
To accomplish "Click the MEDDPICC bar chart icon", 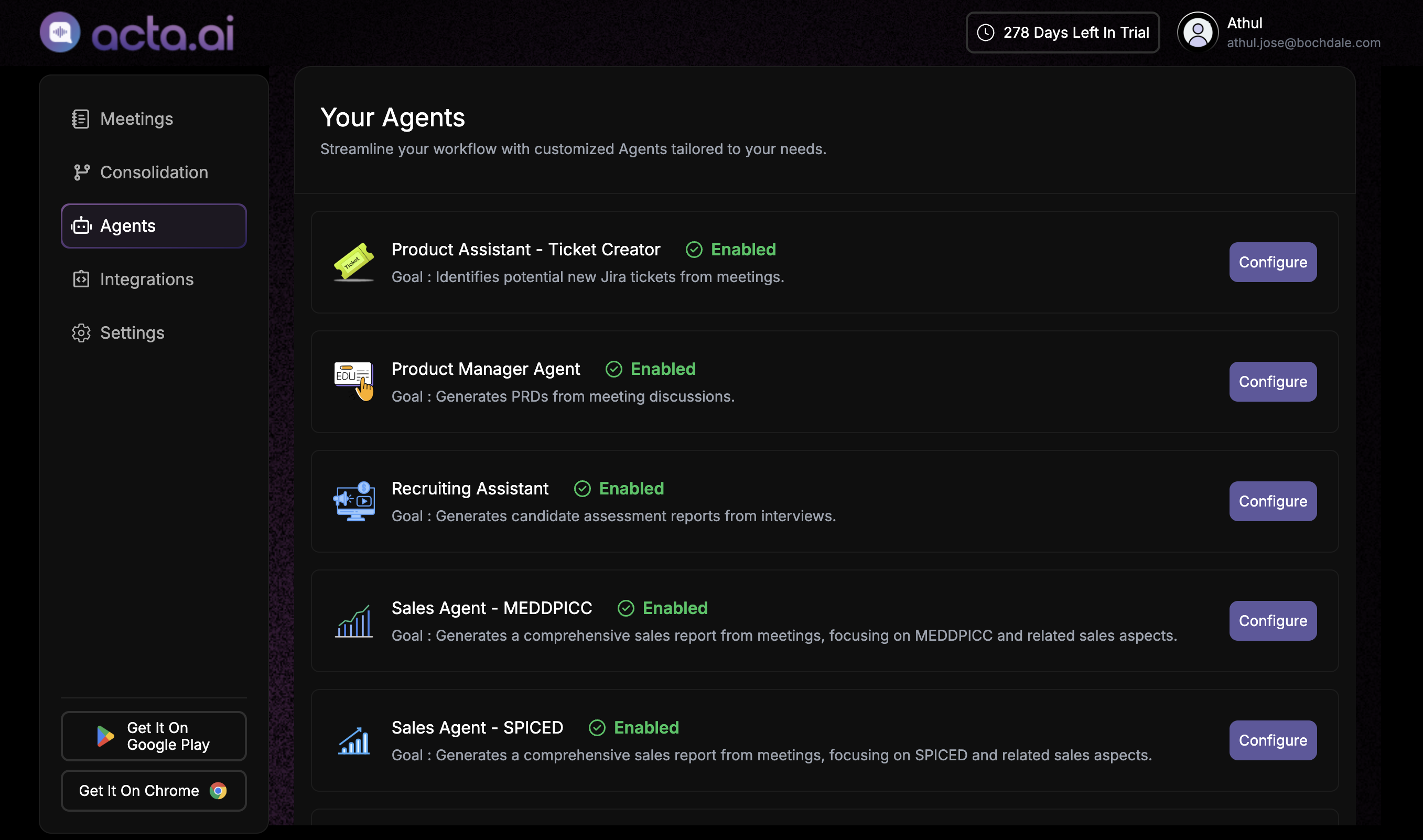I will [x=354, y=621].
